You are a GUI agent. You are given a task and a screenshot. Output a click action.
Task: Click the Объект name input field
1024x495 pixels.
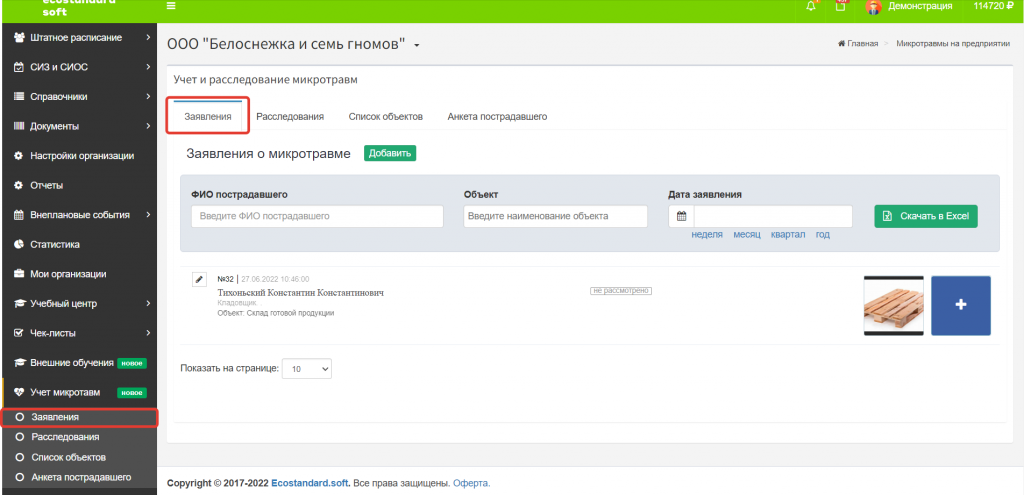[x=556, y=216]
